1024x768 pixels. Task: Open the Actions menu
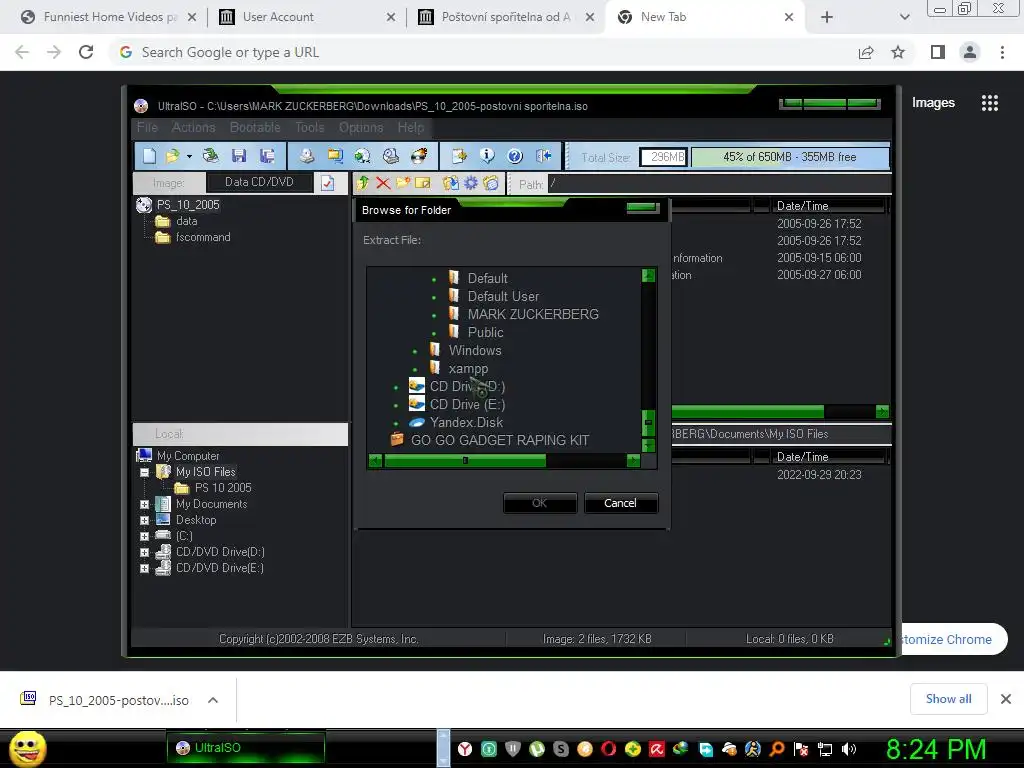pos(193,127)
